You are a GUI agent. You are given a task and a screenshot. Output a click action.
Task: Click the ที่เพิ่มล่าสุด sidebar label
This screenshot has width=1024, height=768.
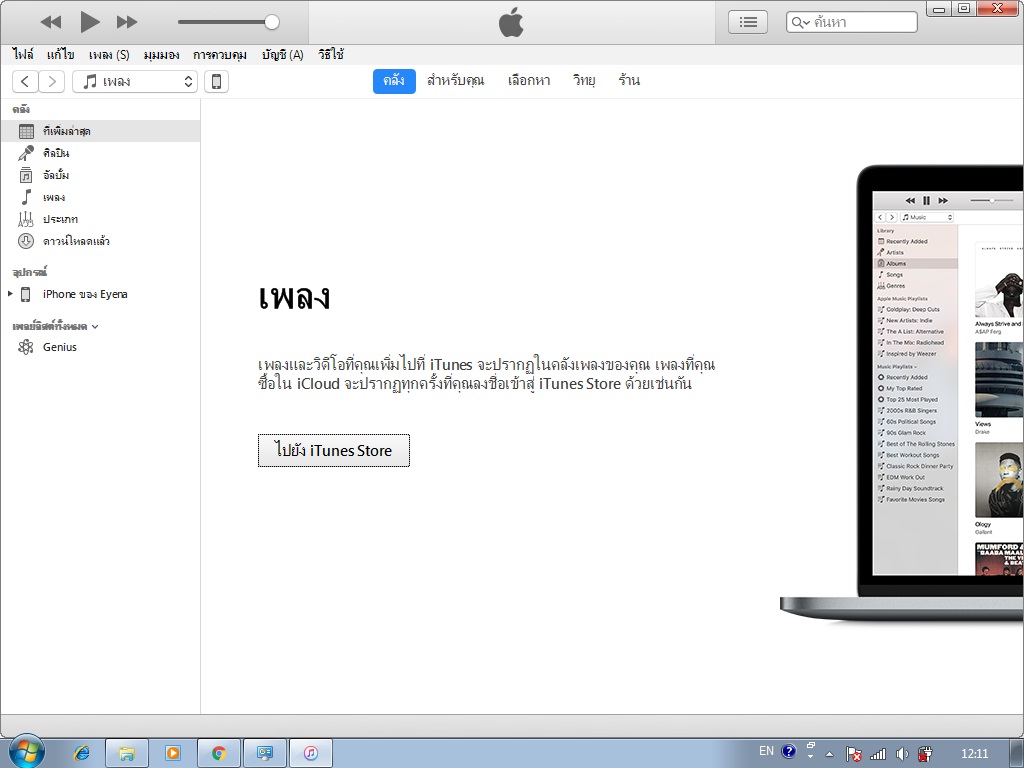point(67,131)
